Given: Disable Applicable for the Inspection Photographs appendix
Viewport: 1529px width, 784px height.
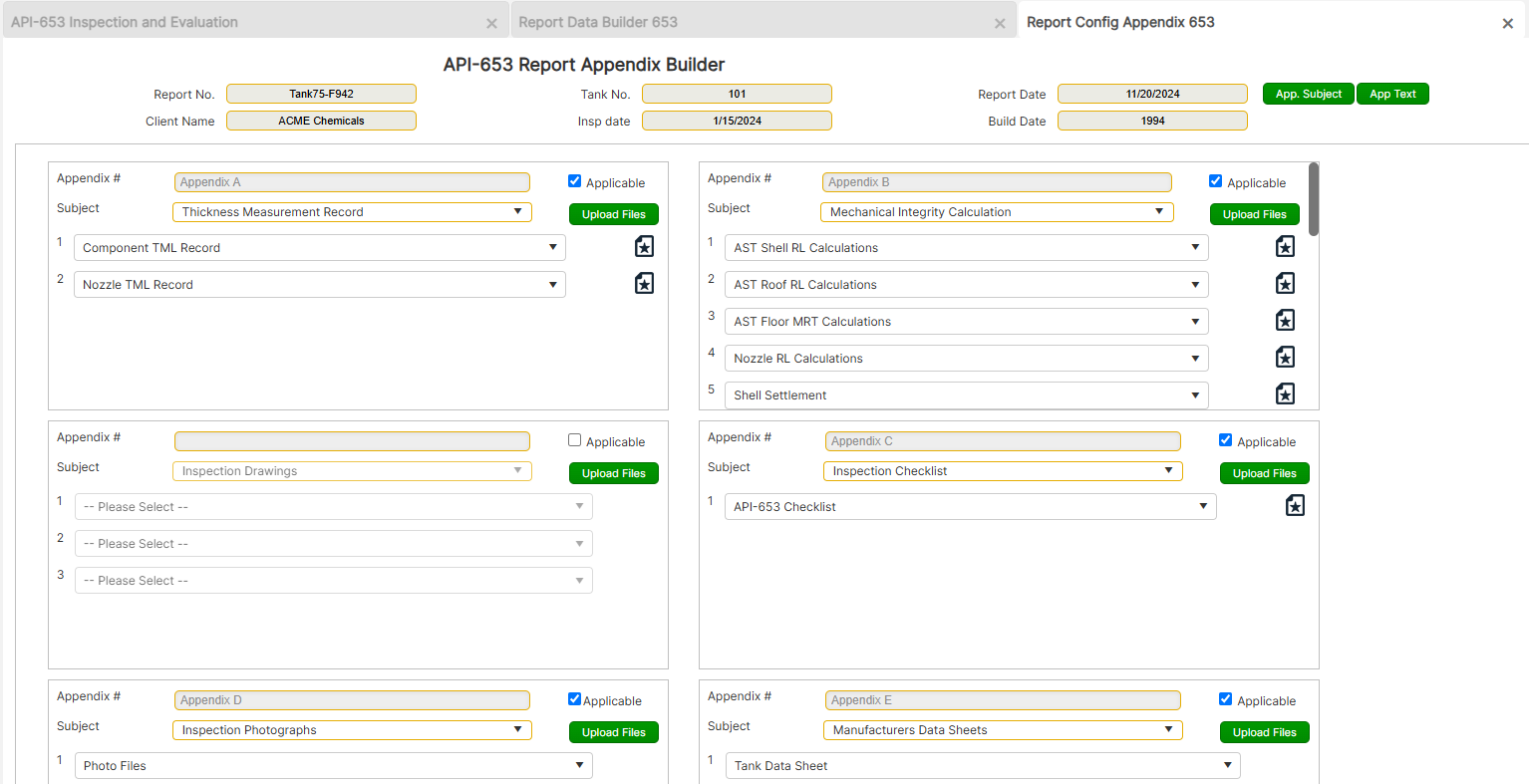Looking at the screenshot, I should coord(574,699).
